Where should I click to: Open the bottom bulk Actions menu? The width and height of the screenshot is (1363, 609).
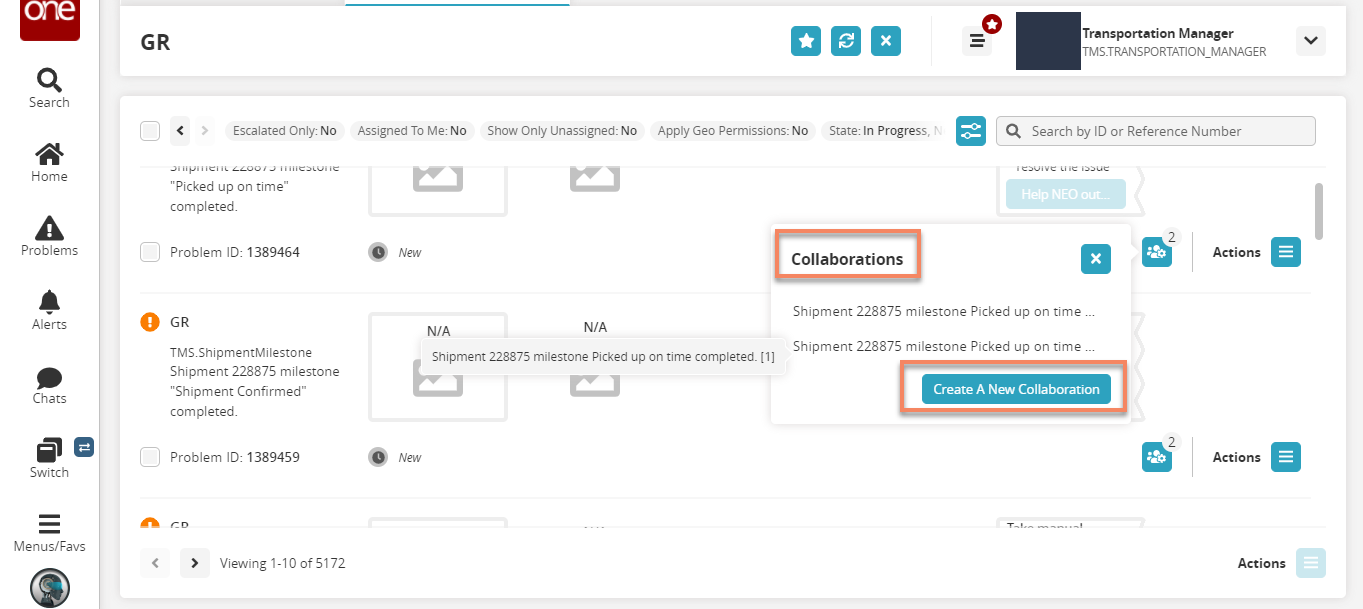[x=1311, y=563]
